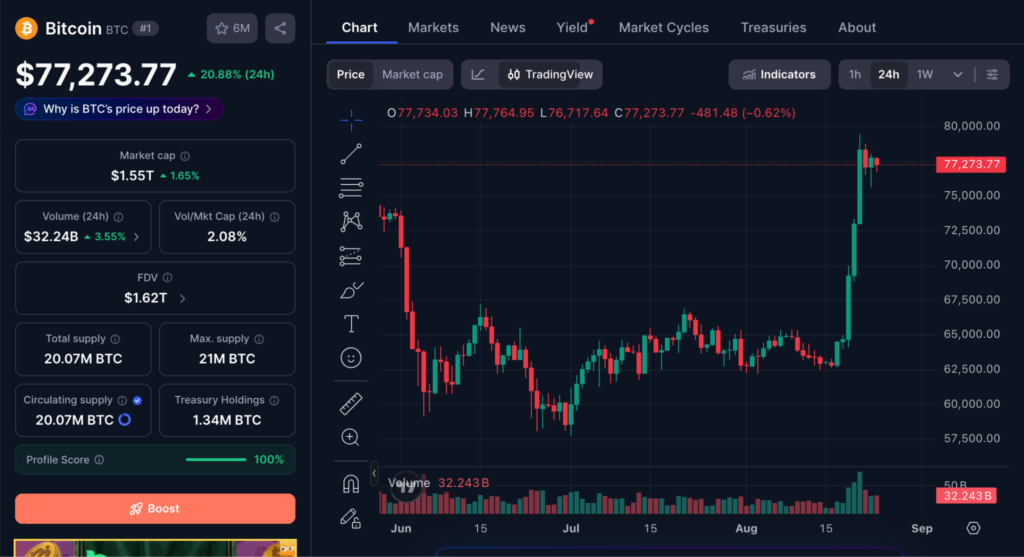Toggle the magnet snap mode
The height and width of the screenshot is (557, 1024).
[351, 484]
